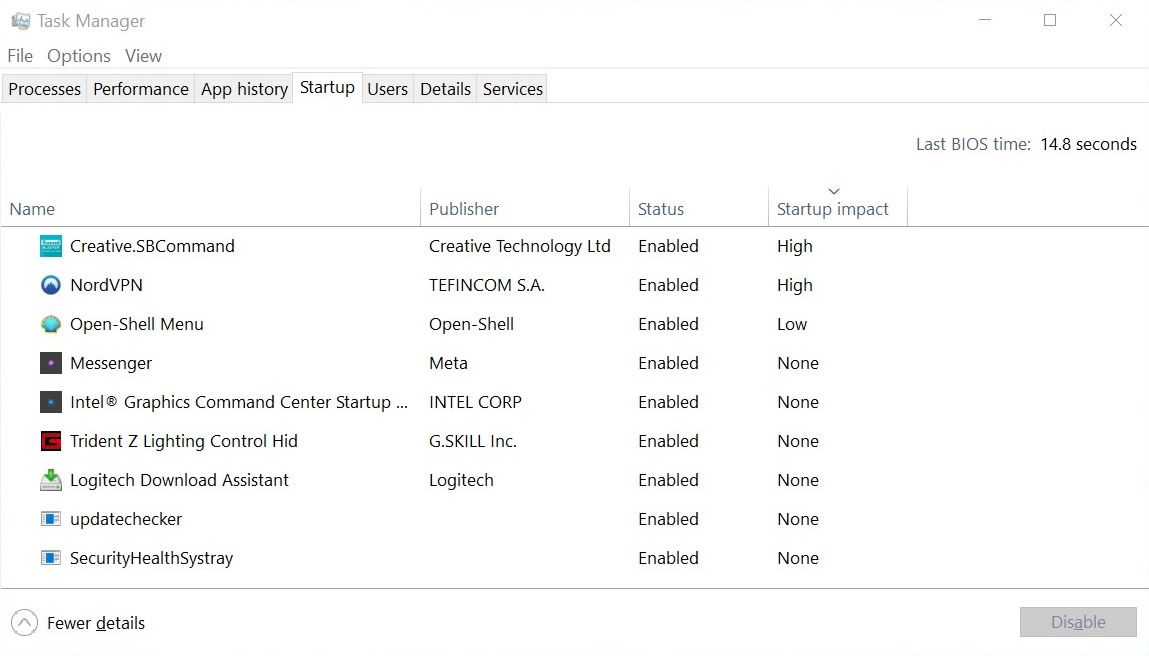The height and width of the screenshot is (656, 1149).
Task: Click the Logitech Download Assistant icon
Action: coord(51,480)
